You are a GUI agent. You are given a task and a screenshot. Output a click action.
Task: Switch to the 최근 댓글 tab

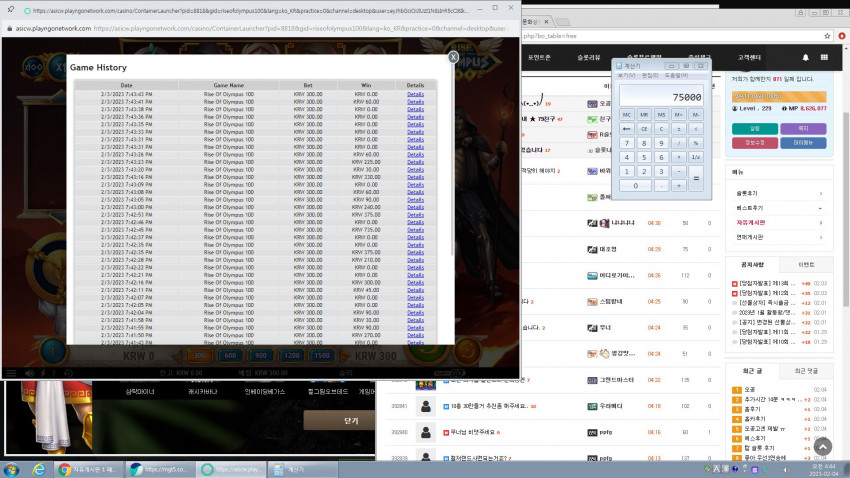806,371
